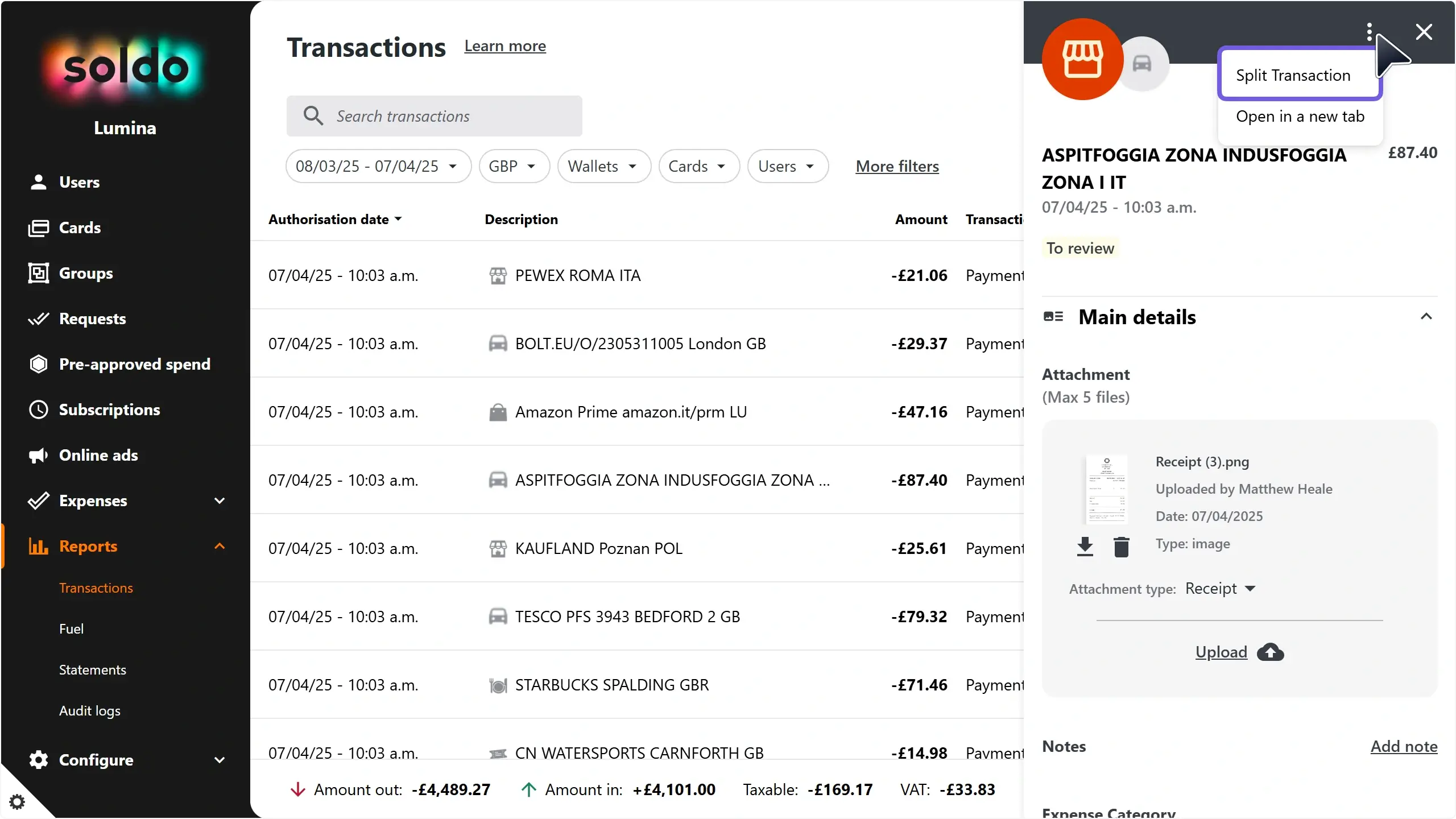The height and width of the screenshot is (819, 1456).
Task: Download the Receipt (3).png attachment
Action: [x=1085, y=547]
